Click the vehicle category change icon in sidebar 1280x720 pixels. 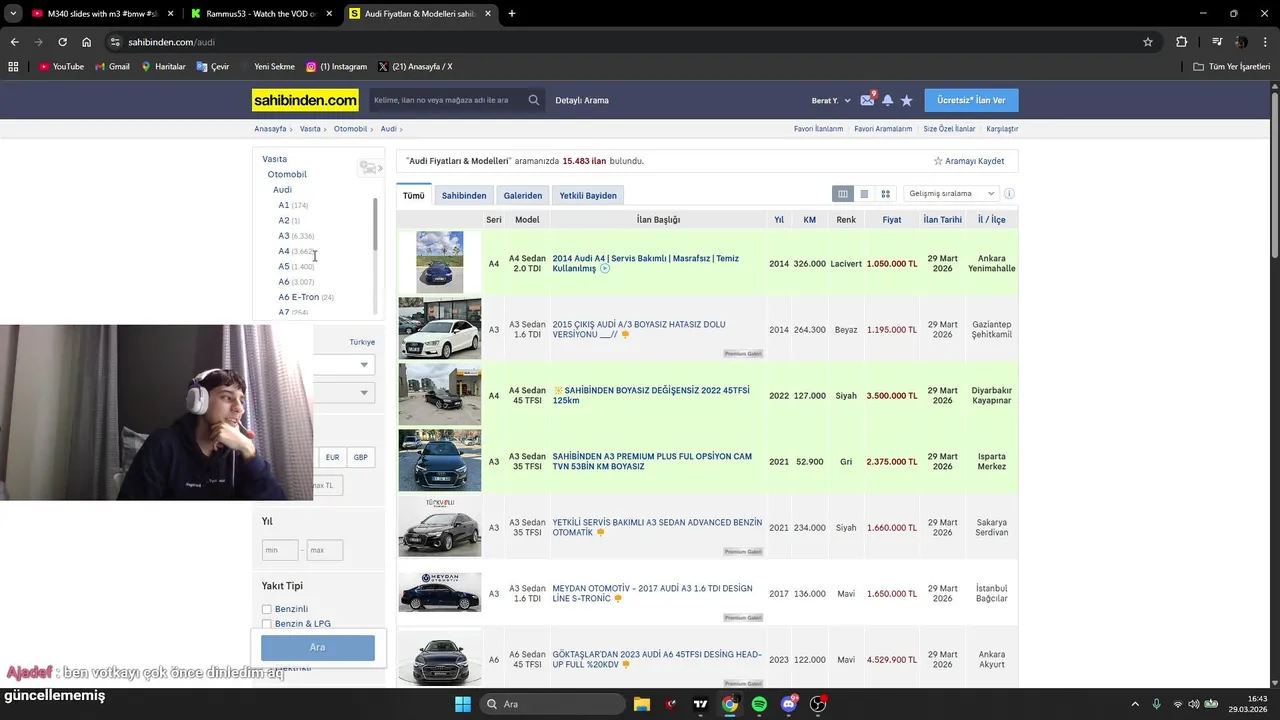(x=369, y=168)
